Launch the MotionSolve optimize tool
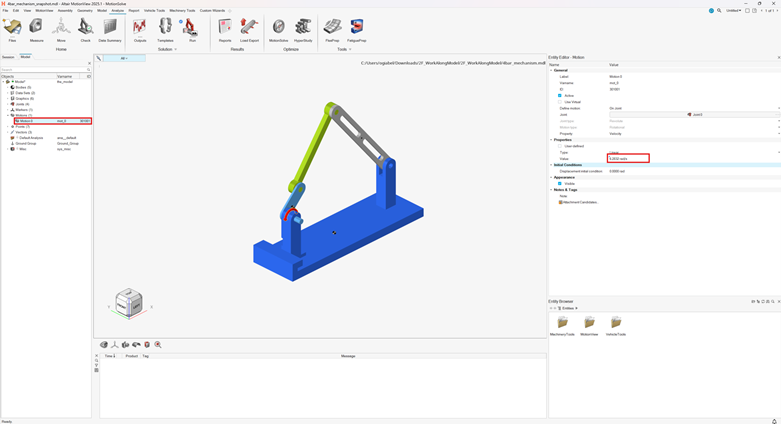The height and width of the screenshot is (424, 781). [278, 27]
